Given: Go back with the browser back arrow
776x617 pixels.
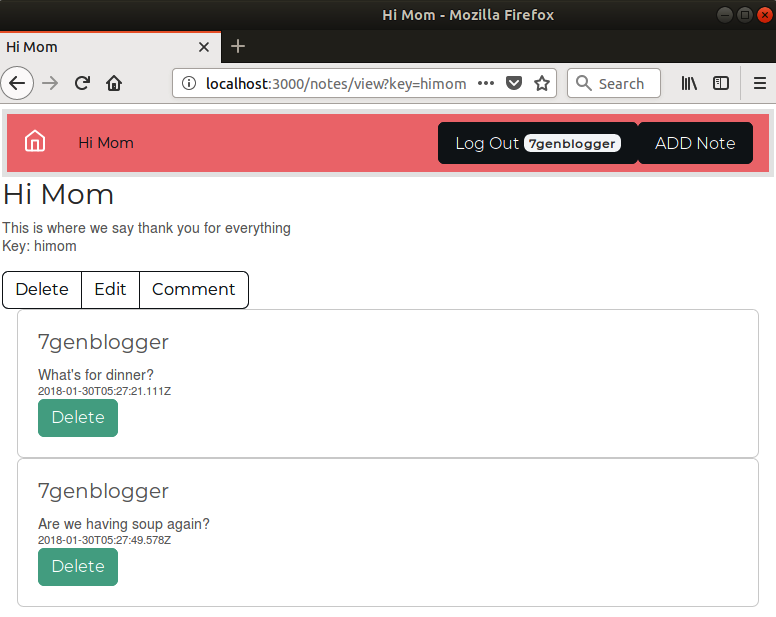Looking at the screenshot, I should 18,83.
